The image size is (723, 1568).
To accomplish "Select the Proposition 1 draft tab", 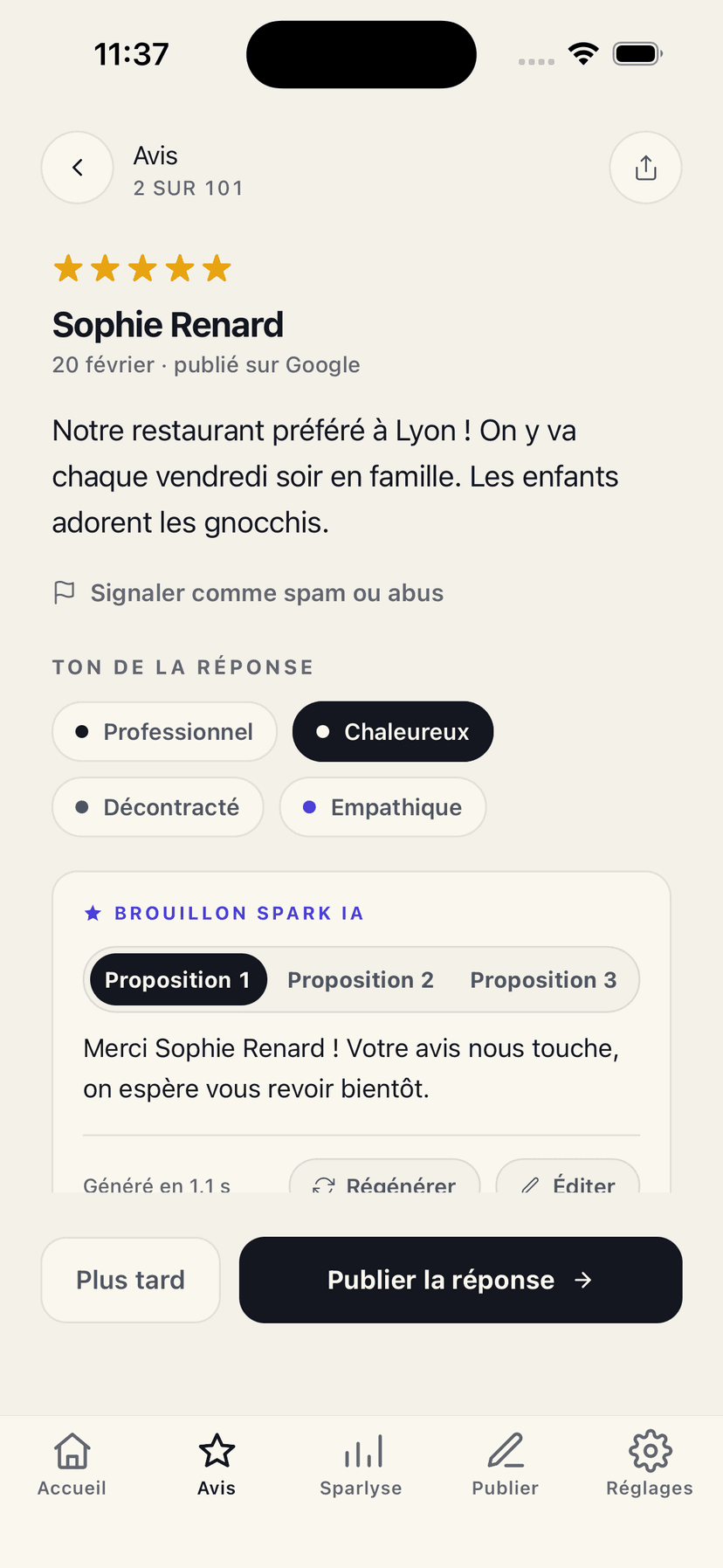I will tap(177, 980).
